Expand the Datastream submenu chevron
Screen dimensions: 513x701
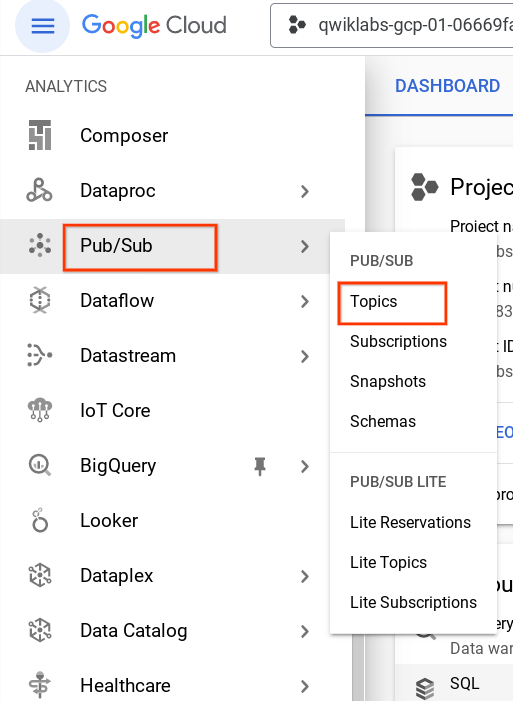click(x=305, y=356)
